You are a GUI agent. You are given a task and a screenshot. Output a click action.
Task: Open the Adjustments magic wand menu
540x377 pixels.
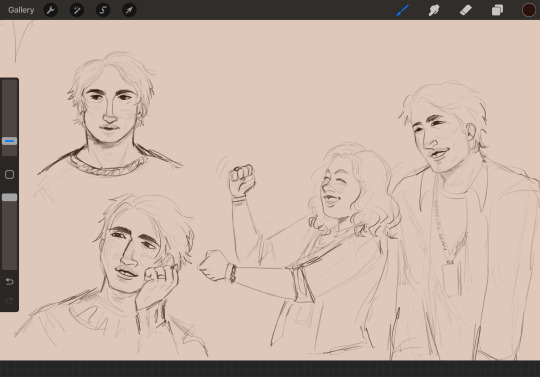point(77,10)
